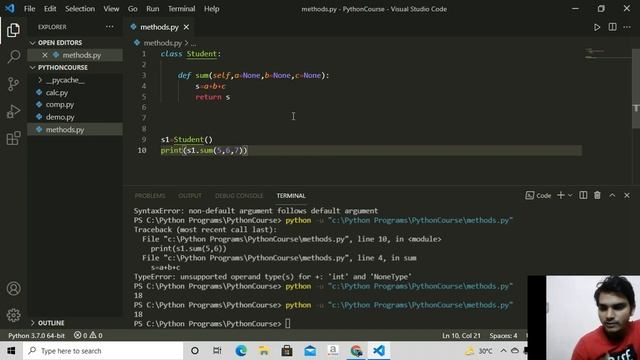Open comp.py in the explorer
This screenshot has height=360, width=640.
(x=60, y=104)
